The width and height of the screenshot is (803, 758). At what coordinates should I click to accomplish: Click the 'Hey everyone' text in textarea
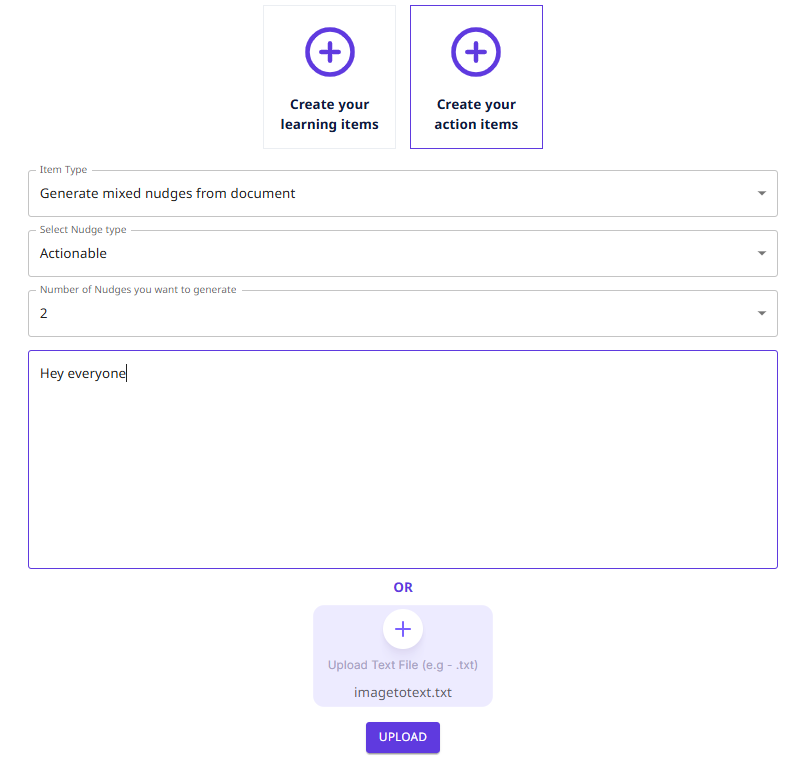83,374
